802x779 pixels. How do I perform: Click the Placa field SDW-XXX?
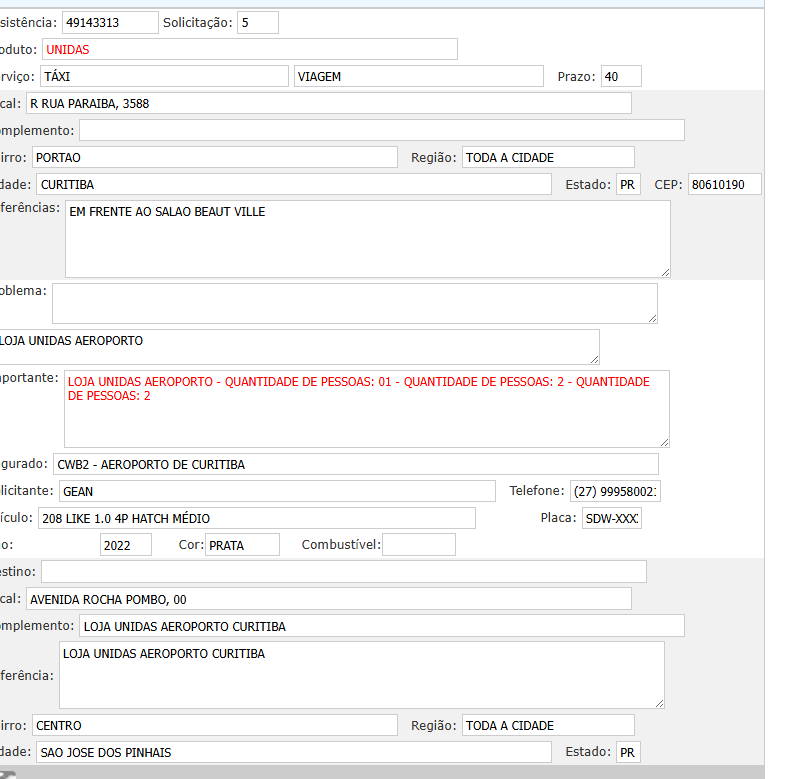[x=612, y=518]
